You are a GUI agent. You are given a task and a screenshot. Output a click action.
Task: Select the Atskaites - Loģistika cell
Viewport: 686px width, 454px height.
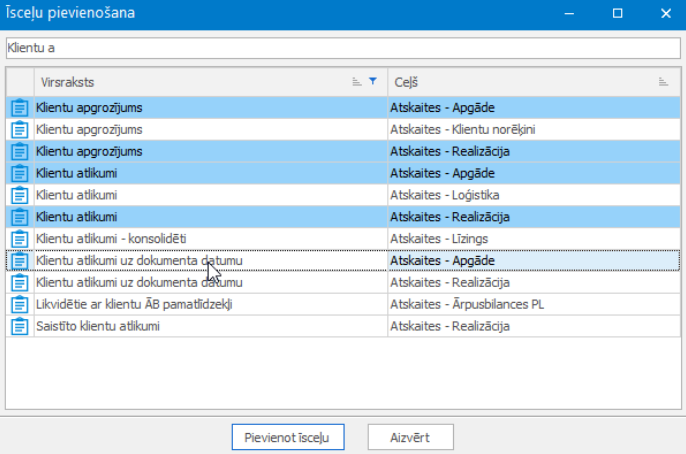coord(447,195)
